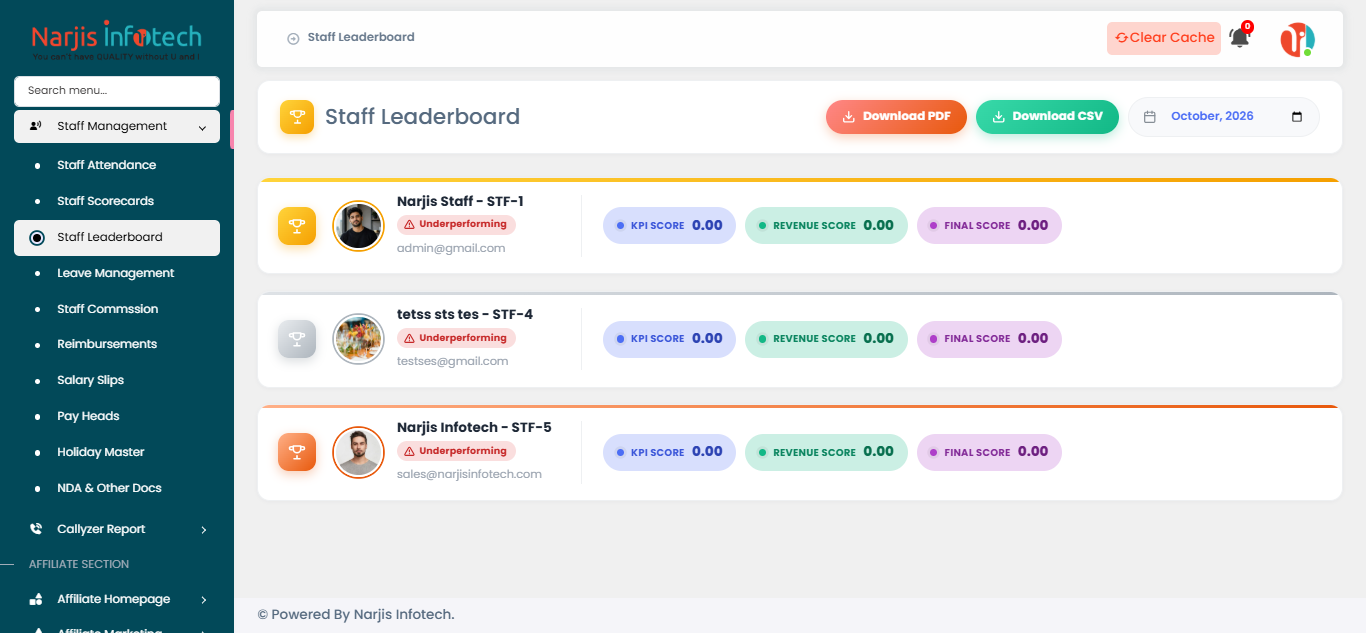The image size is (1366, 633).
Task: Click the Staff Leaderboard breadcrumb link
Action: pos(361,37)
